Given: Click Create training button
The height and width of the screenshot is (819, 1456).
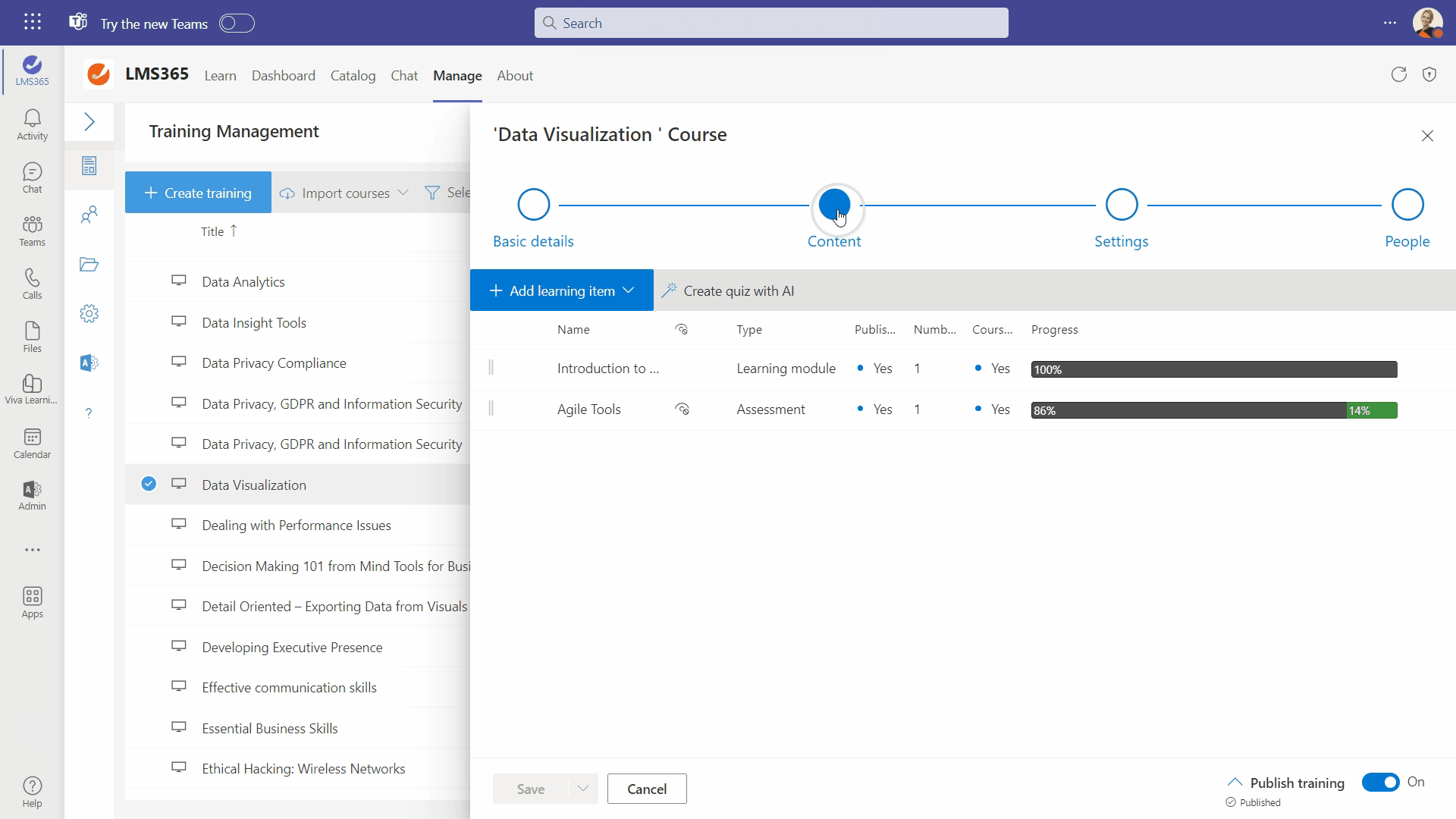Looking at the screenshot, I should coord(198,193).
